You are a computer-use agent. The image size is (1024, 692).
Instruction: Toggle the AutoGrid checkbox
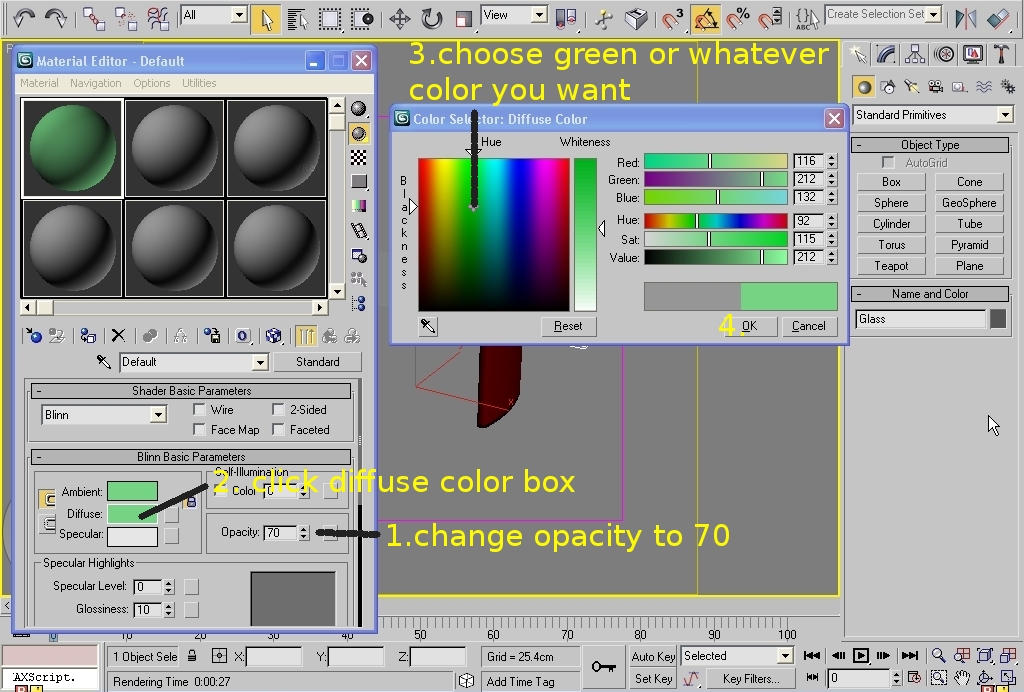click(888, 162)
